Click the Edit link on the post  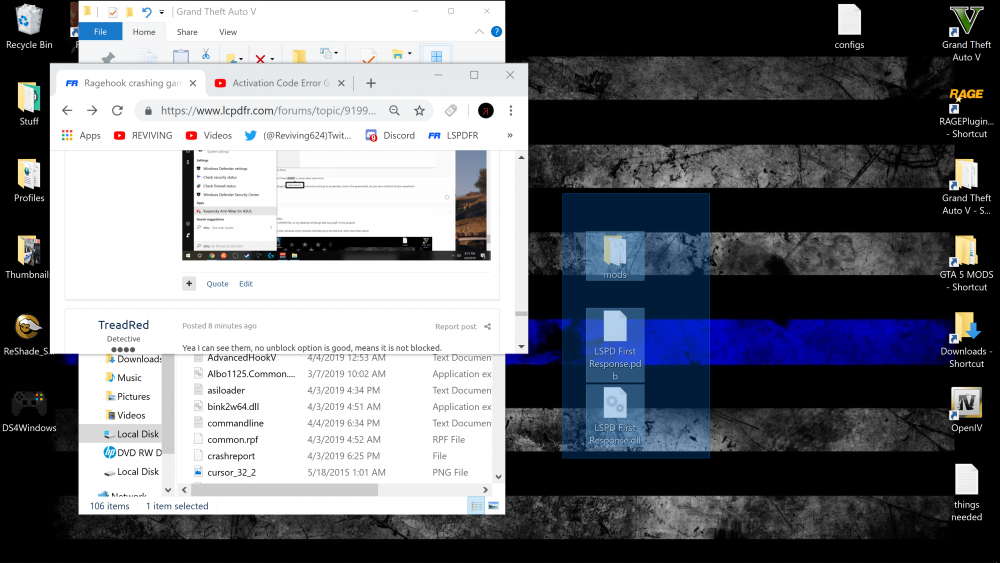pos(246,284)
